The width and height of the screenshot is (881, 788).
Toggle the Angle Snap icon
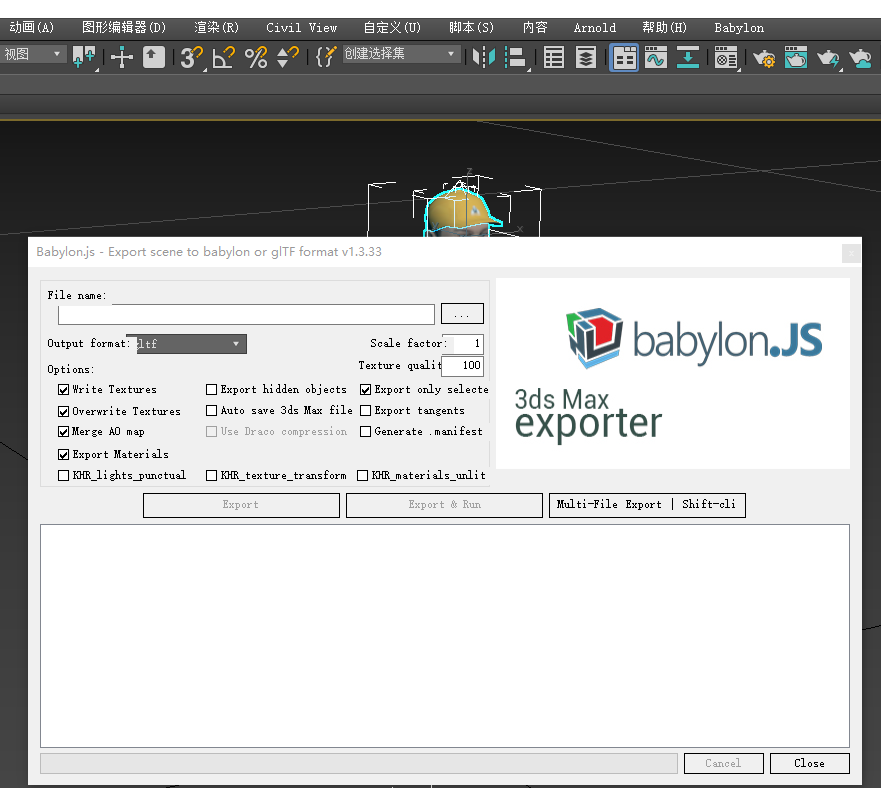[223, 57]
